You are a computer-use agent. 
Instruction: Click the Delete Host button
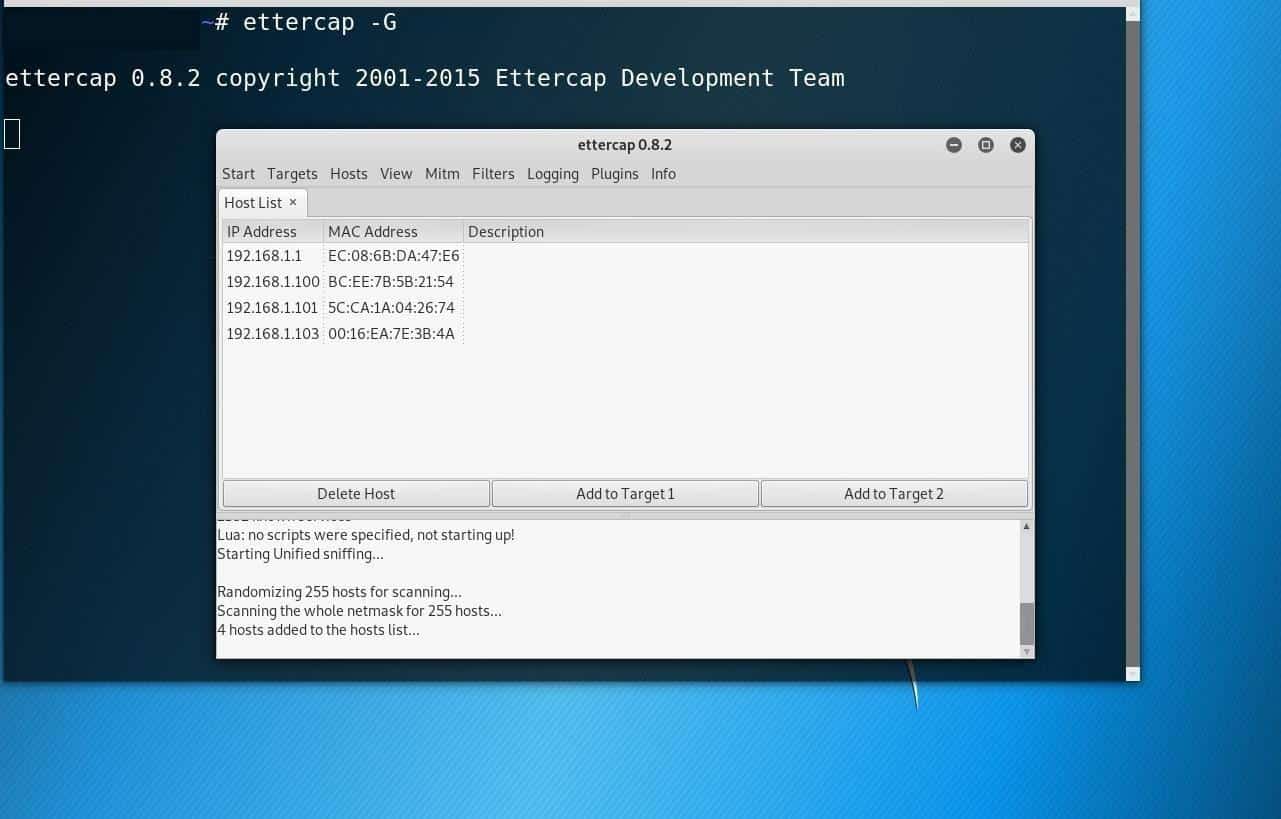pos(356,494)
